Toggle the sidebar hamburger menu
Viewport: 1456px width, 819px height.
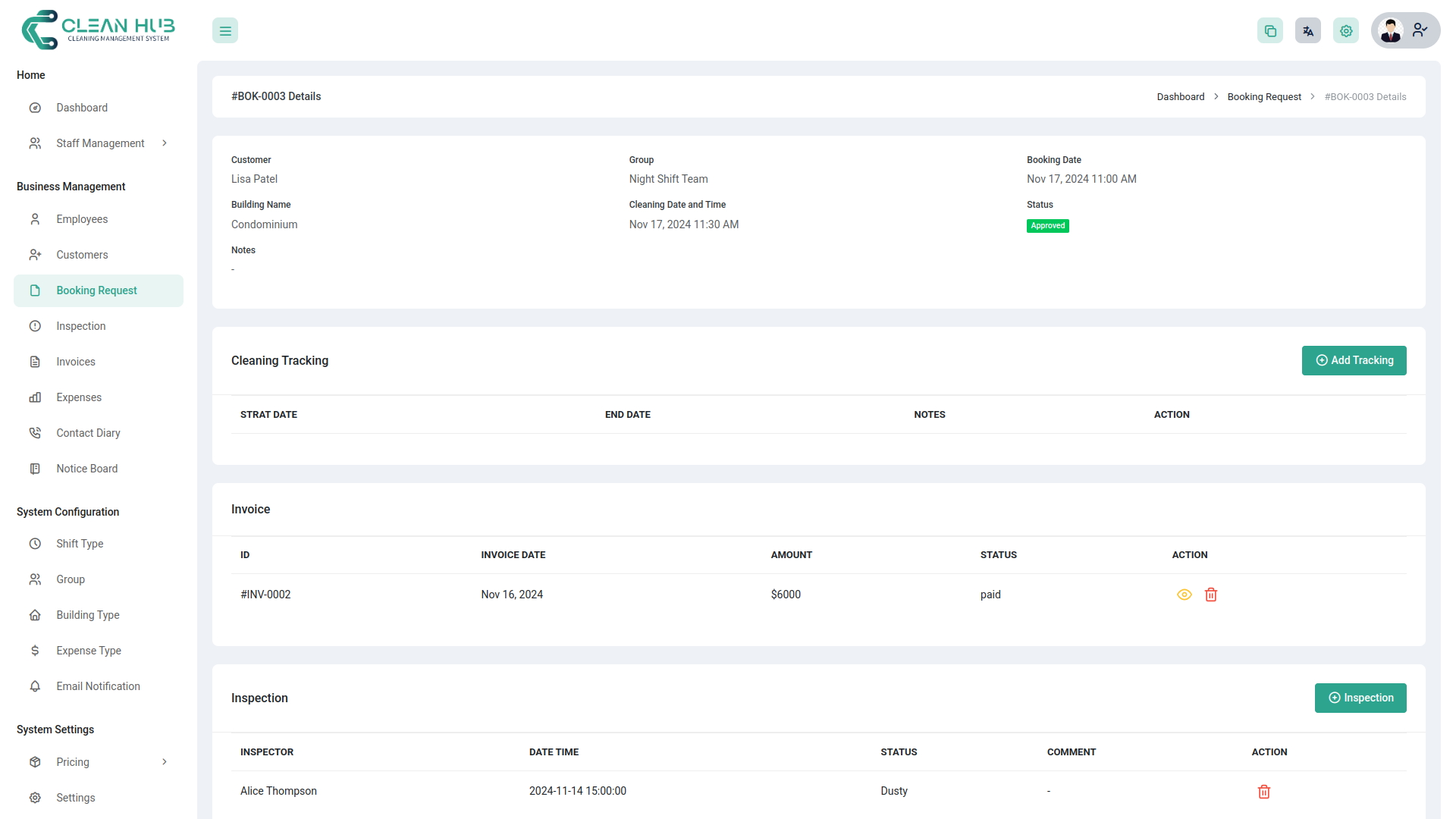click(224, 30)
